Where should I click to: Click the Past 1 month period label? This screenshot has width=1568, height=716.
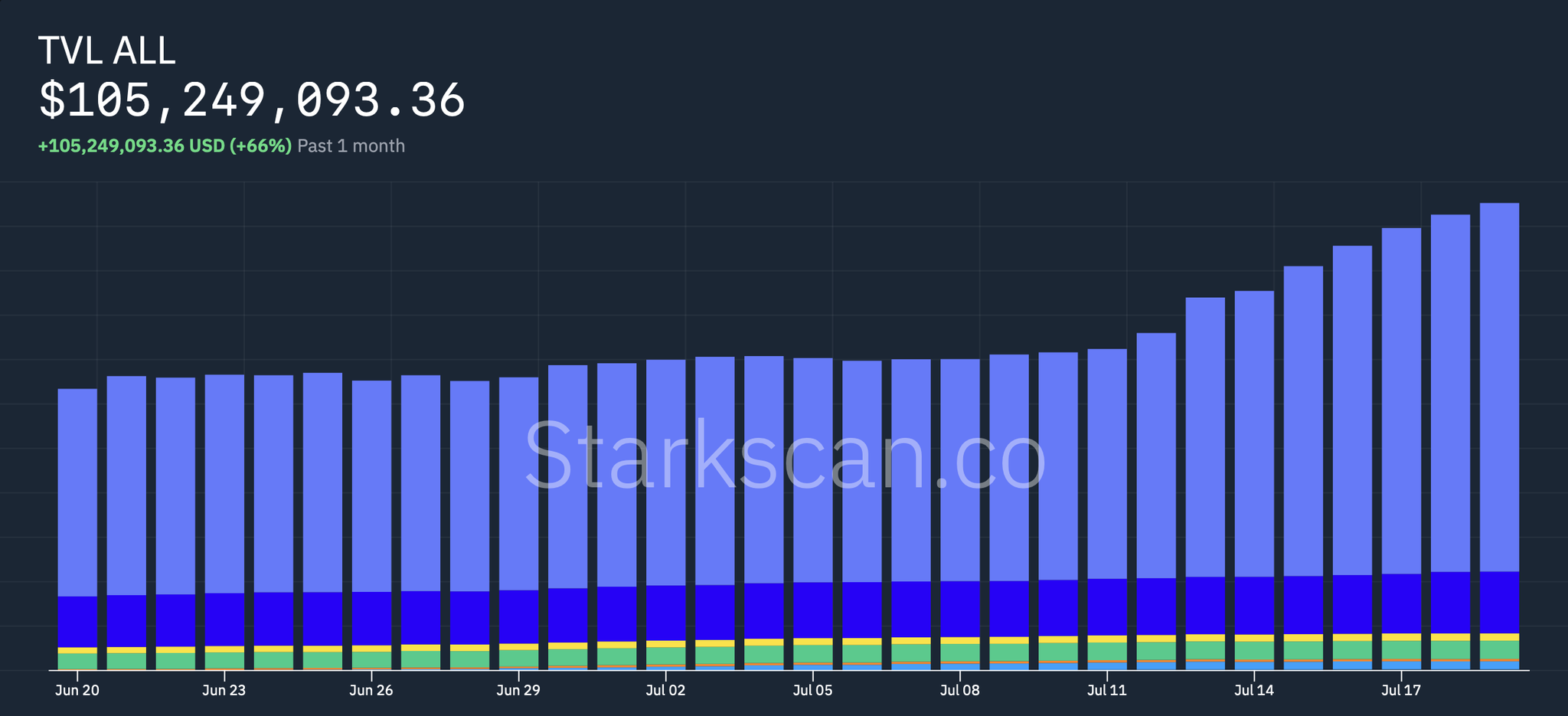point(351,145)
